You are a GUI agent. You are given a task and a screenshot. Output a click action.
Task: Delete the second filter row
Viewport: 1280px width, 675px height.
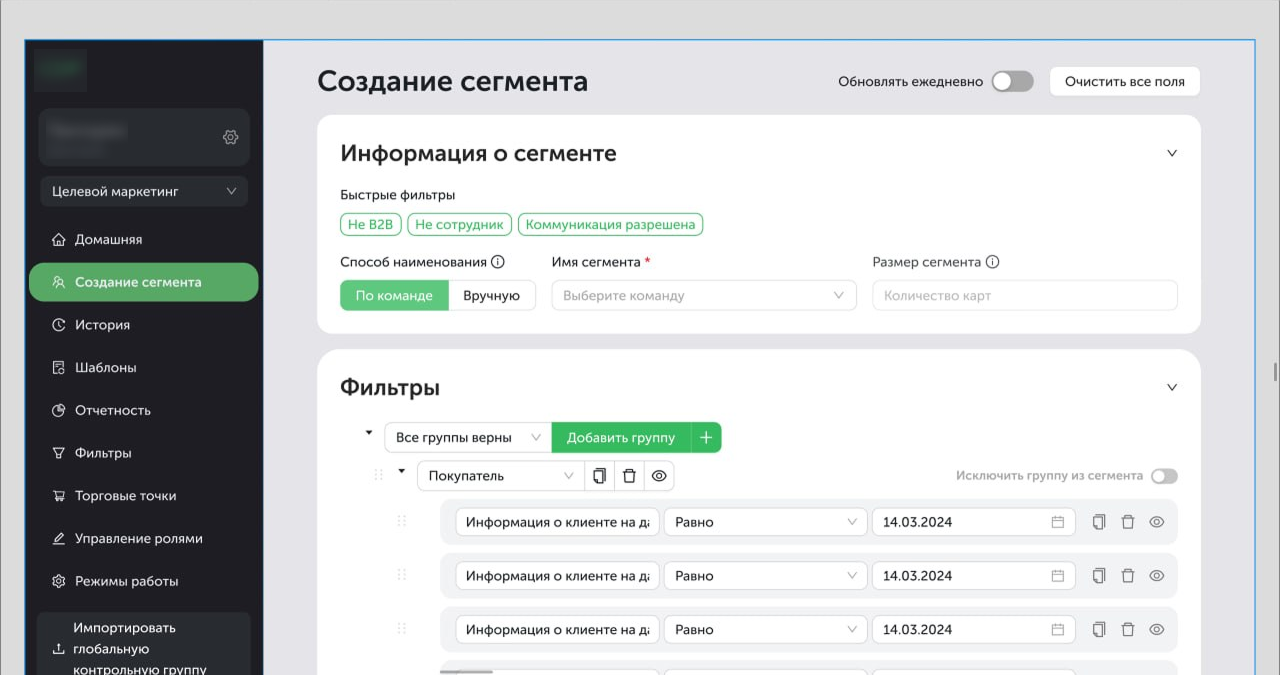1128,576
